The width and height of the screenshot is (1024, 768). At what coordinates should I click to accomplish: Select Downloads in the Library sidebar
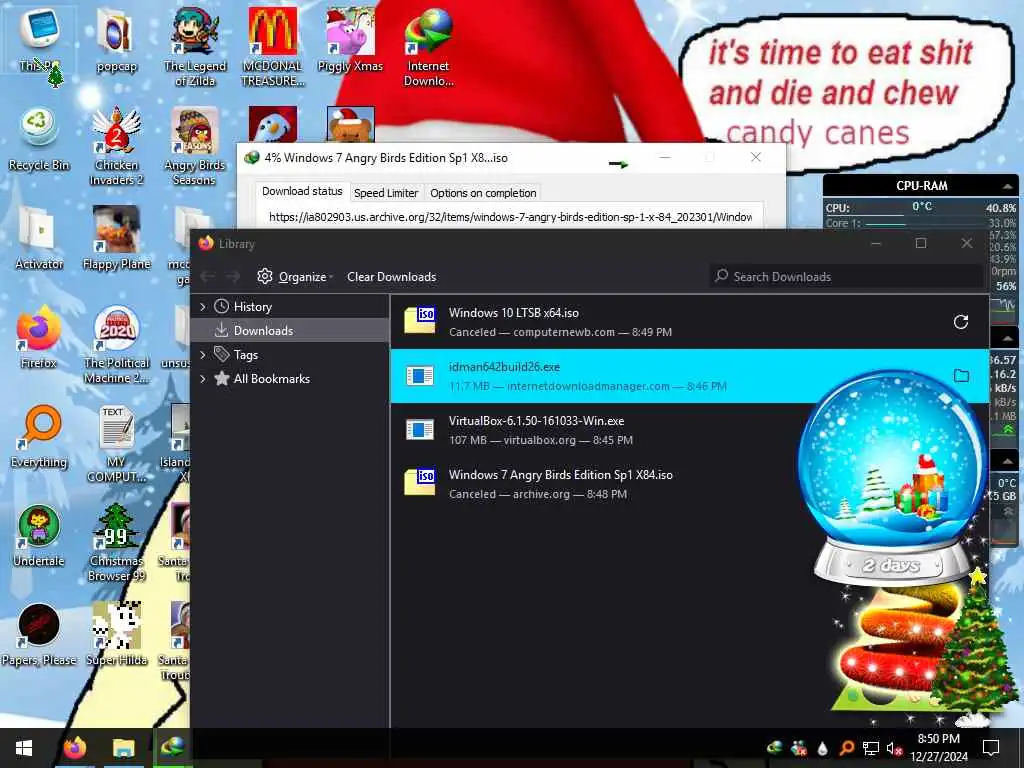(291, 330)
